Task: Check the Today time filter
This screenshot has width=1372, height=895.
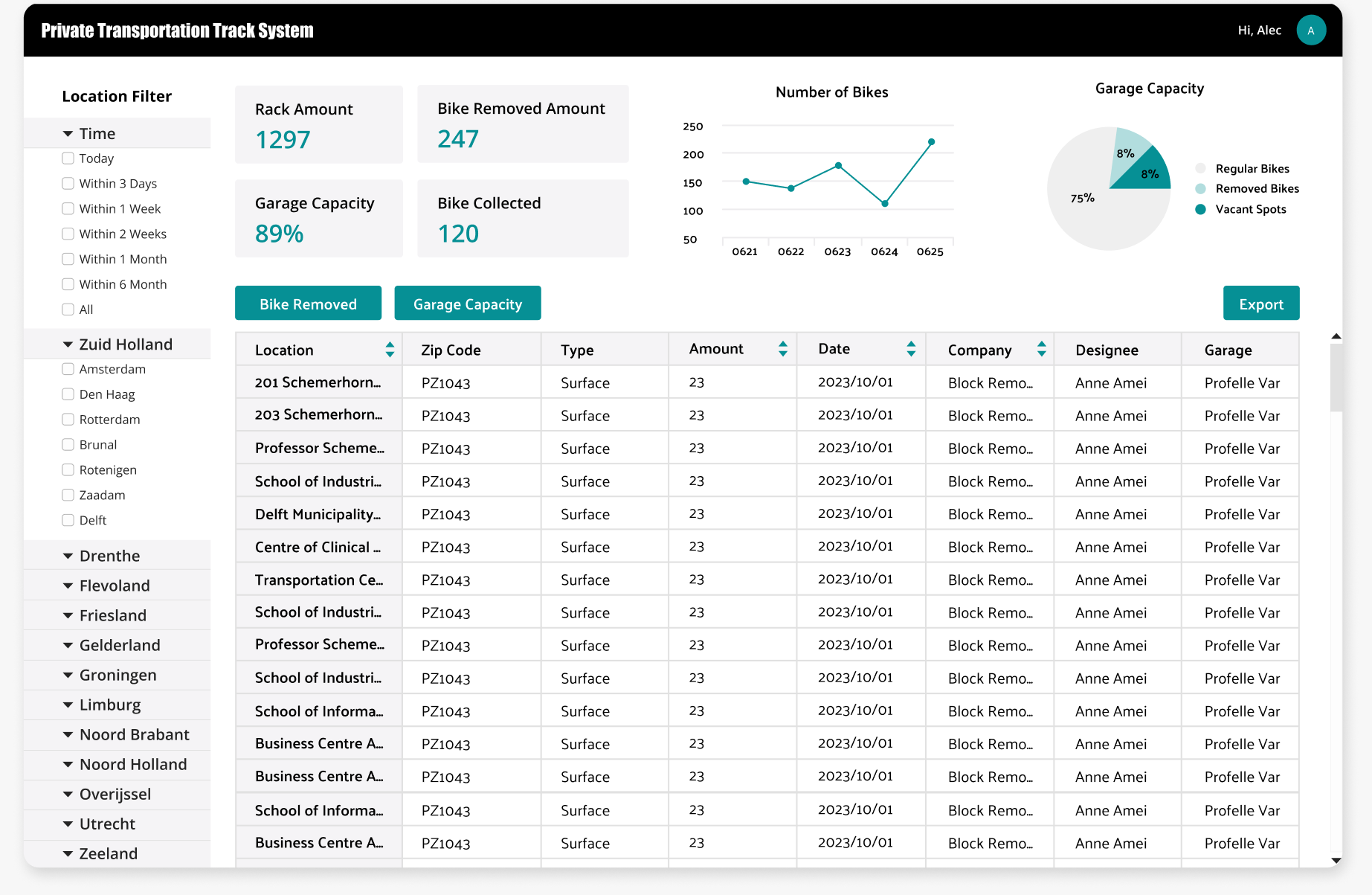Action: coord(68,158)
